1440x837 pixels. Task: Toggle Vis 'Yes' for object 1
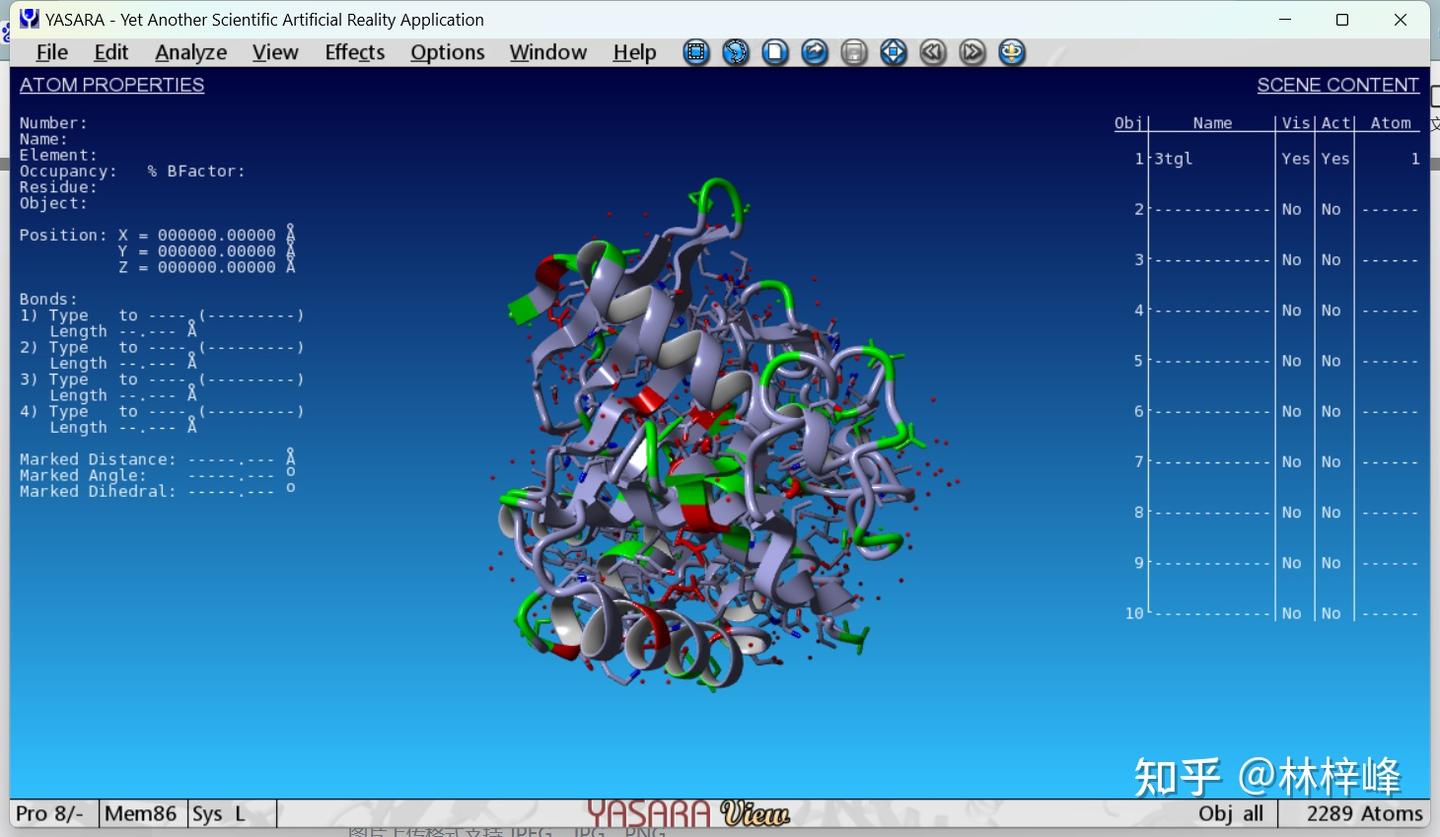coord(1295,159)
